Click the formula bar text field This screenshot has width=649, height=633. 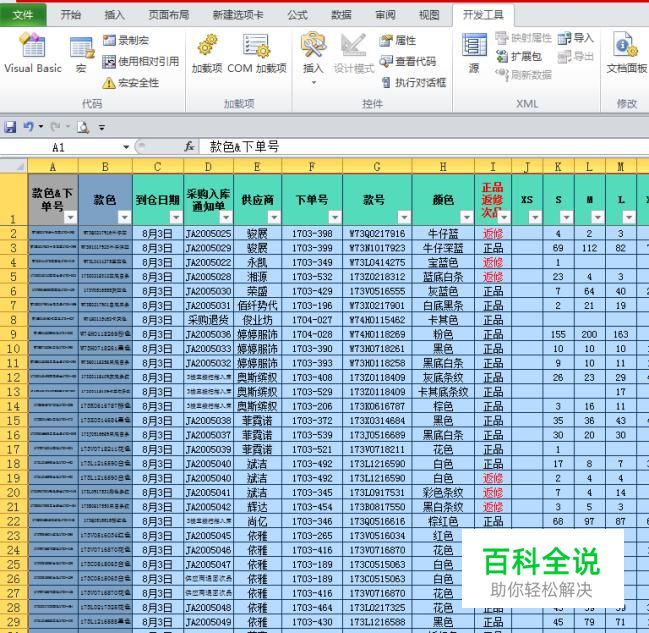[x=424, y=147]
